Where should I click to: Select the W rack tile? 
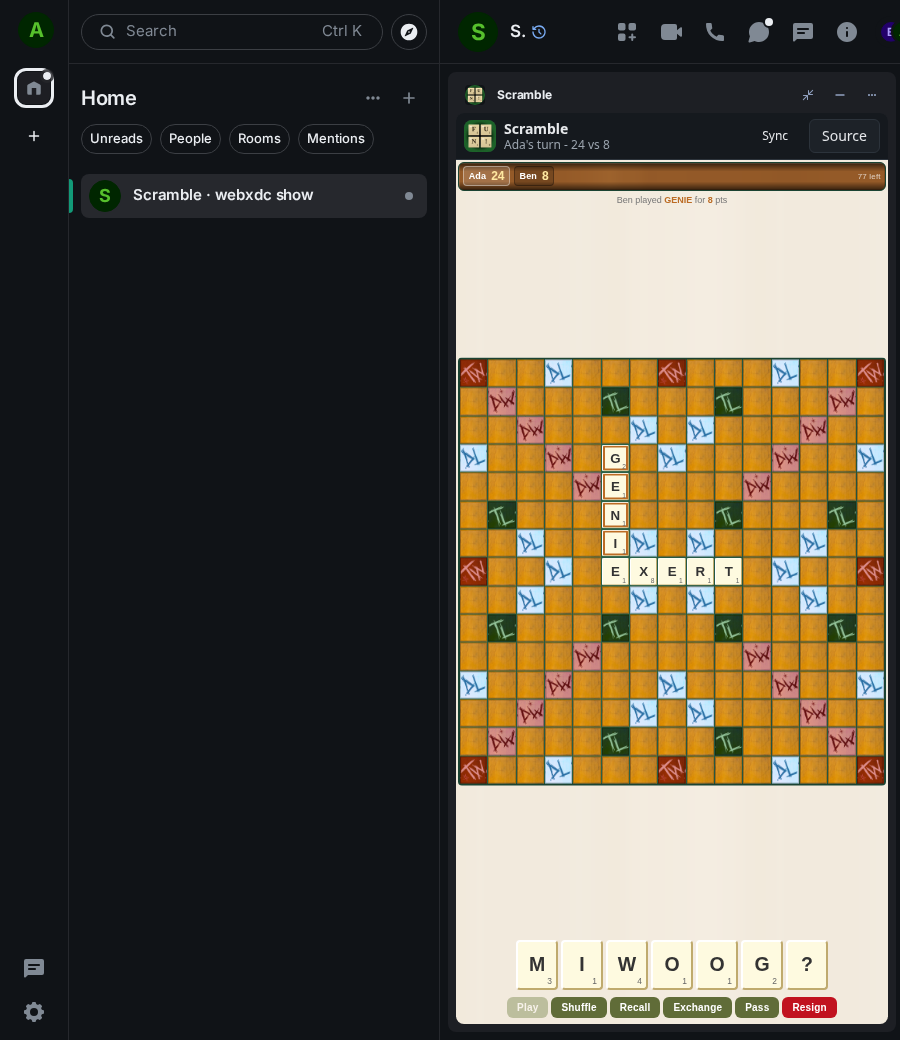coord(627,964)
